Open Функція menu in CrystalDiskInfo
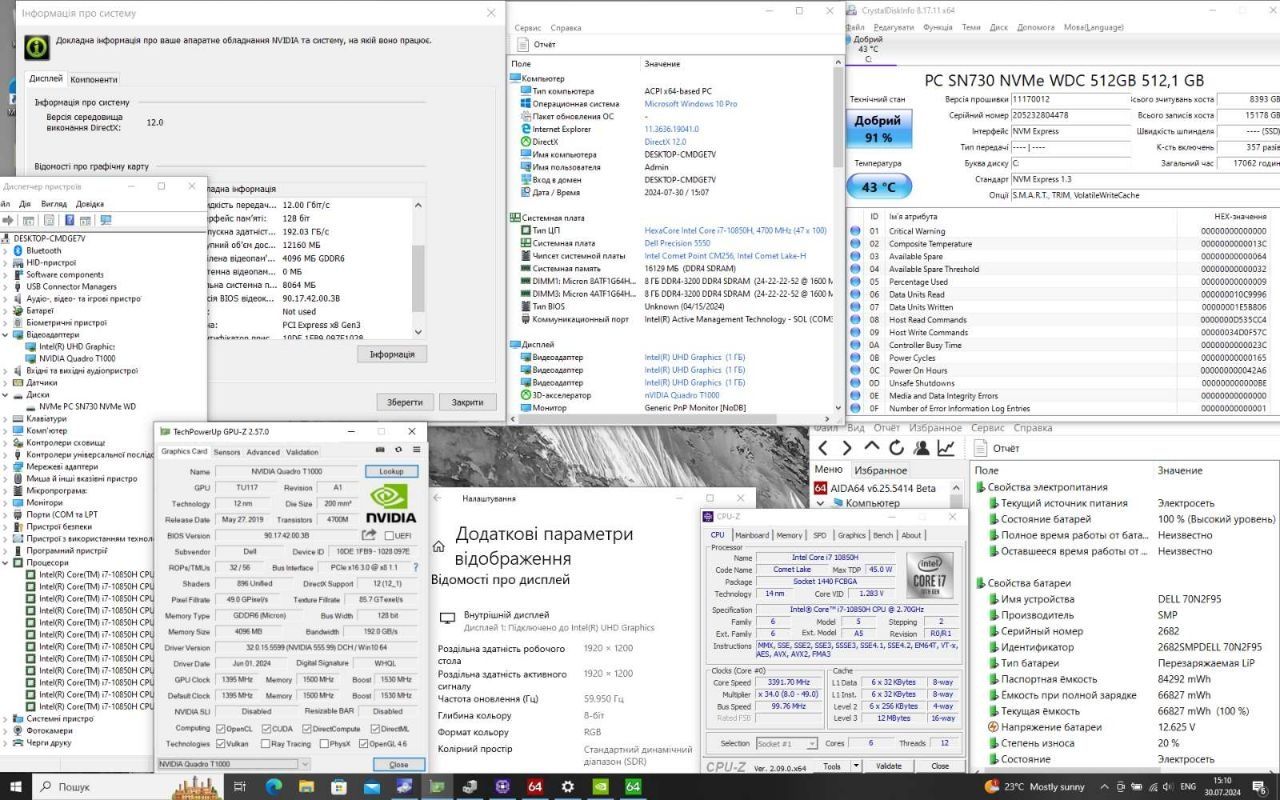This screenshot has height=800, width=1280. pos(938,27)
